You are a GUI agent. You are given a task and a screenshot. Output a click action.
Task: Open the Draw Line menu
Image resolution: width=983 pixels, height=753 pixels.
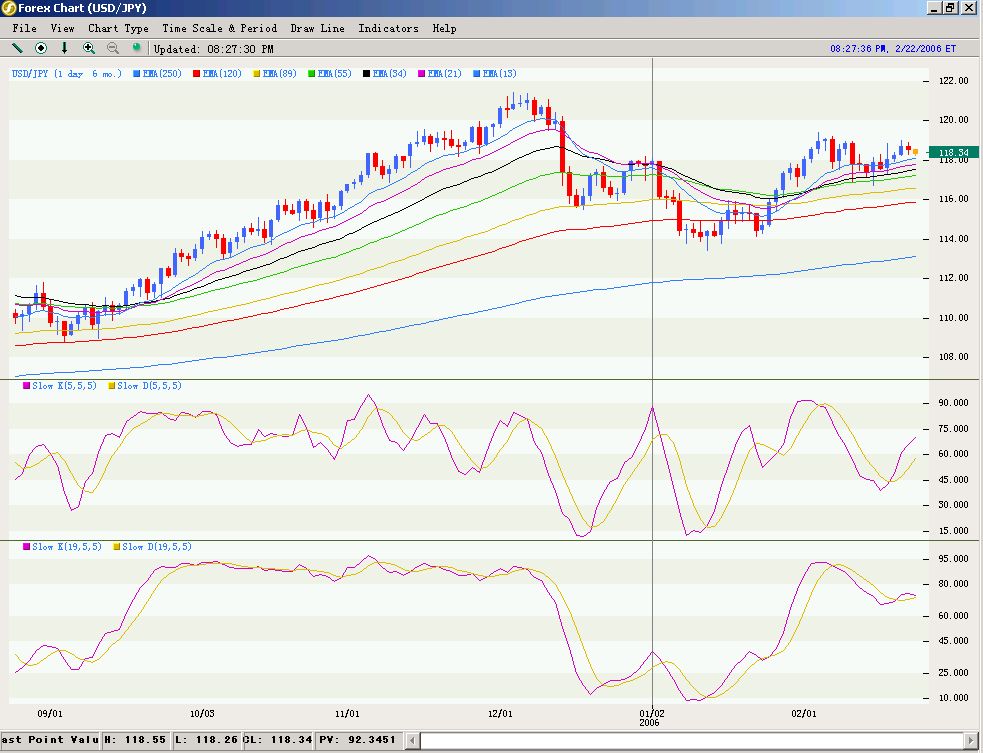pos(317,28)
